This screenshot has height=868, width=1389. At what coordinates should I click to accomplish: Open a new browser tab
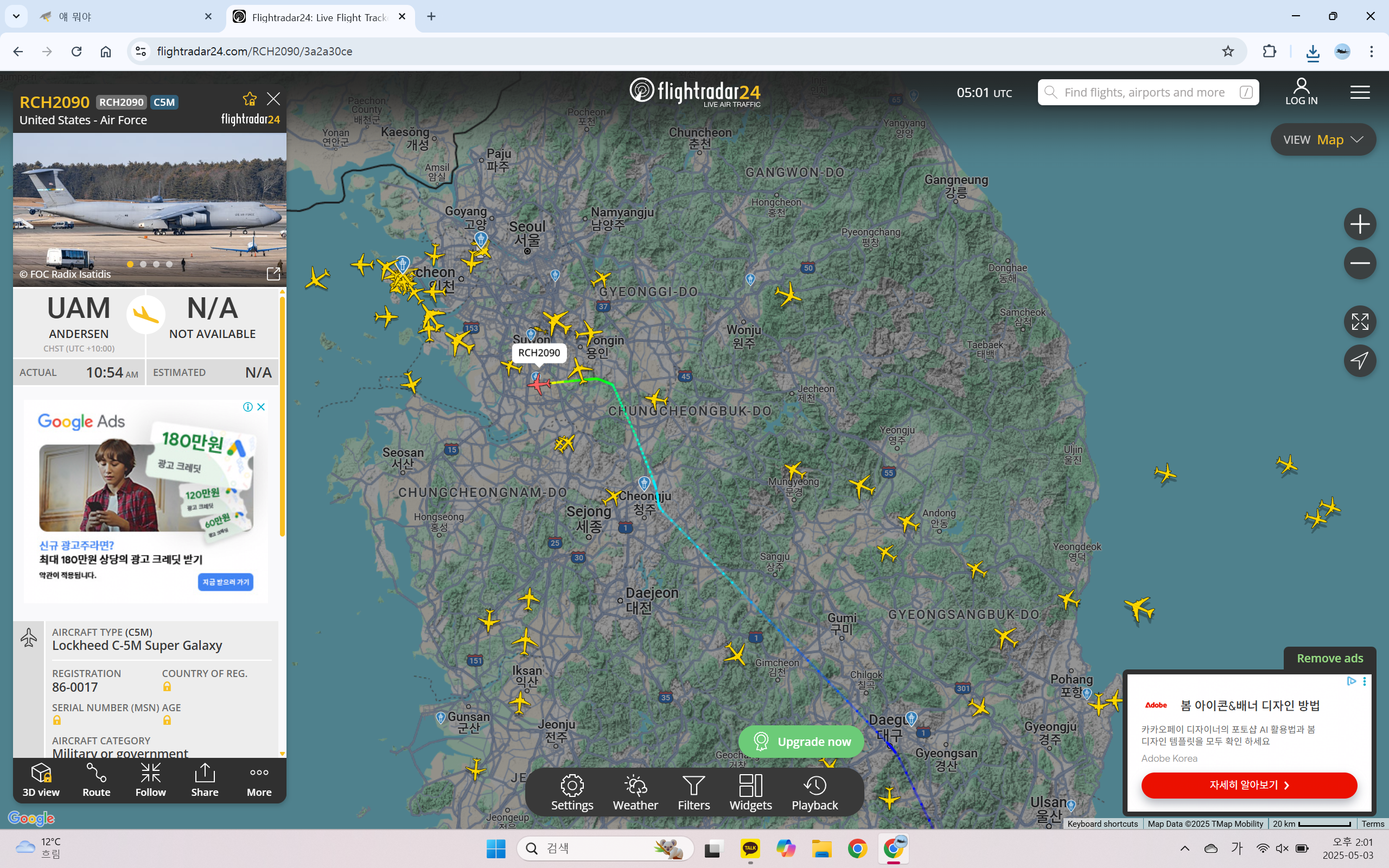pos(431,17)
